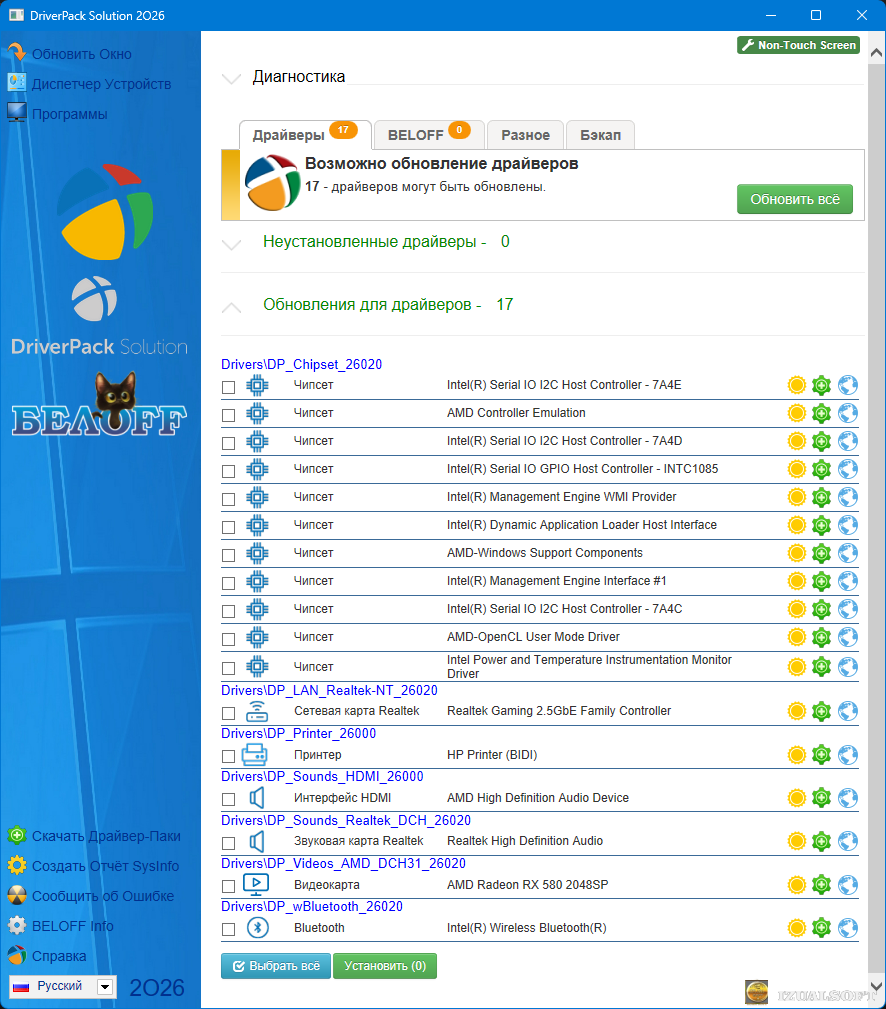
Task: Click the globe icon for AMD Radeon RX 580
Action: point(848,885)
